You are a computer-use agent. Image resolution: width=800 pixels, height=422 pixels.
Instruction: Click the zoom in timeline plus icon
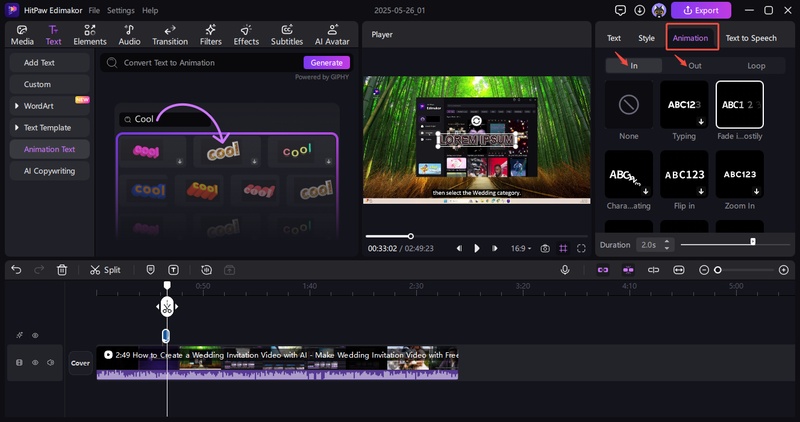(784, 270)
